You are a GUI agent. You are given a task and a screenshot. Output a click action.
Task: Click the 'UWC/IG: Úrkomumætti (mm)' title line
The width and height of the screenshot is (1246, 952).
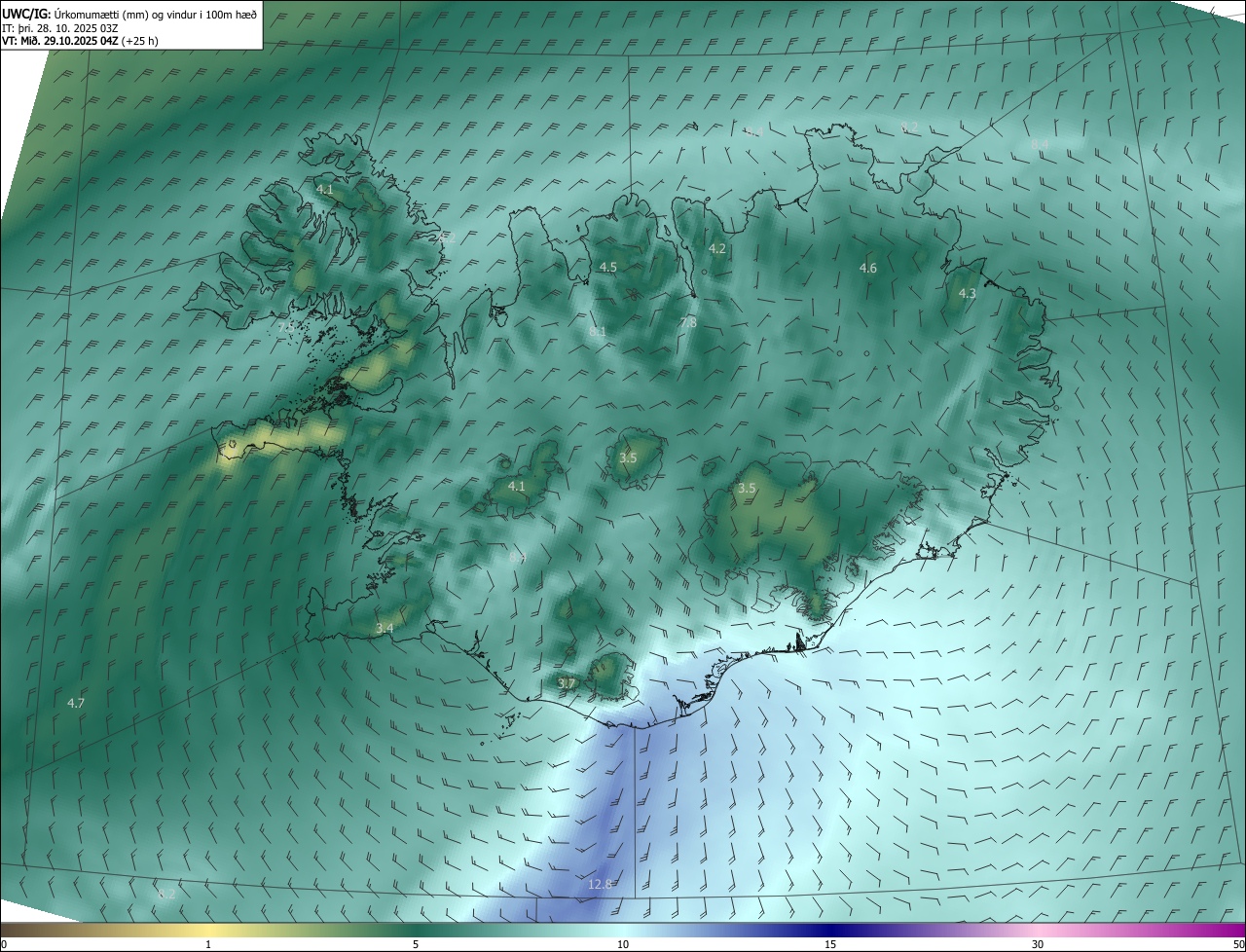point(129,15)
